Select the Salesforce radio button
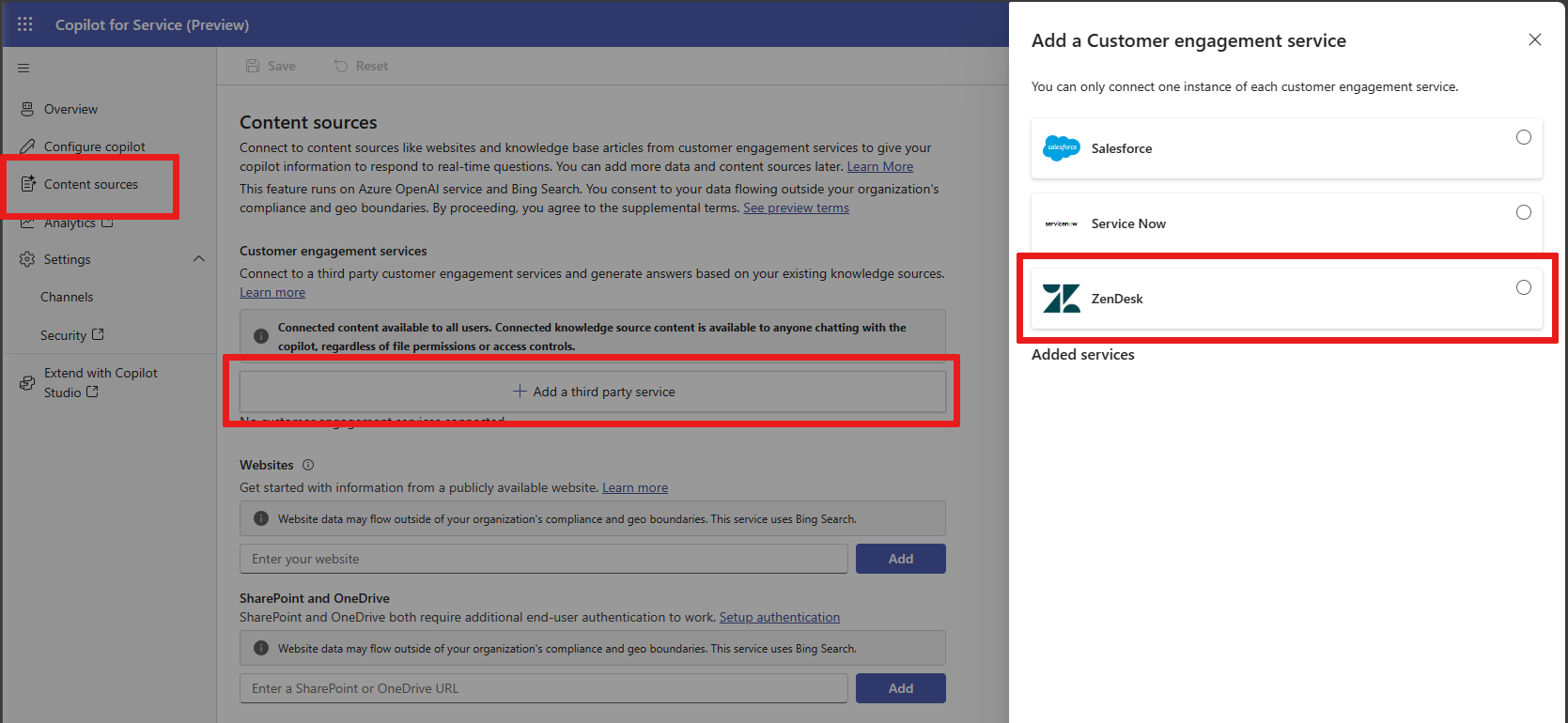 1524,137
